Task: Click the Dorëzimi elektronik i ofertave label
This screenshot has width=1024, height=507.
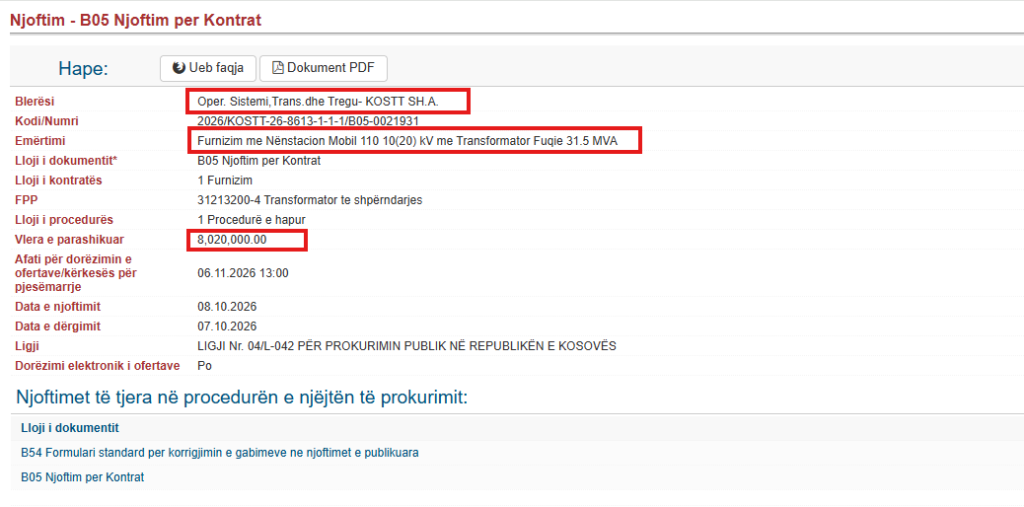Action: (x=97, y=366)
